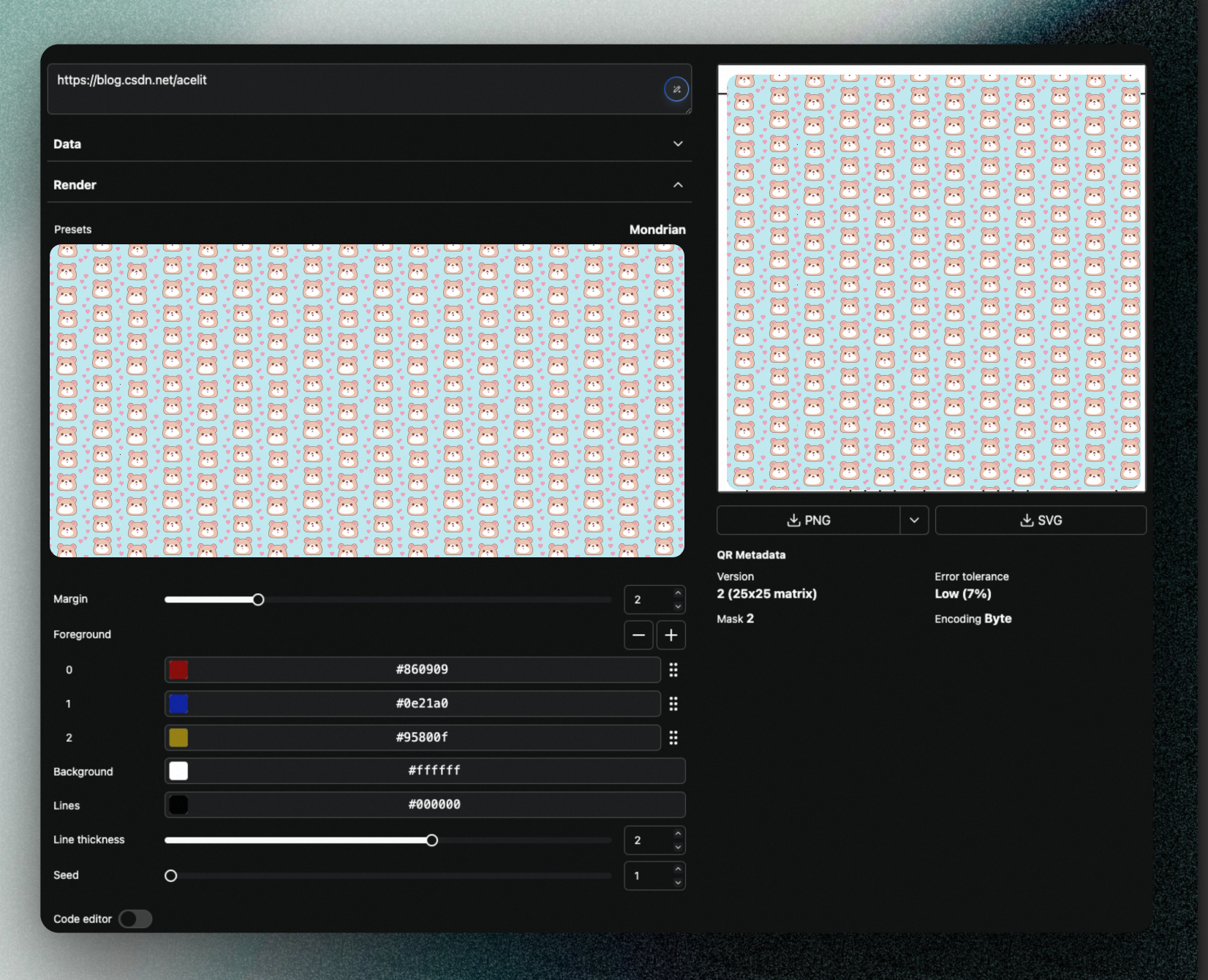This screenshot has height=980, width=1208.
Task: Click the Presets label
Action: point(72,230)
